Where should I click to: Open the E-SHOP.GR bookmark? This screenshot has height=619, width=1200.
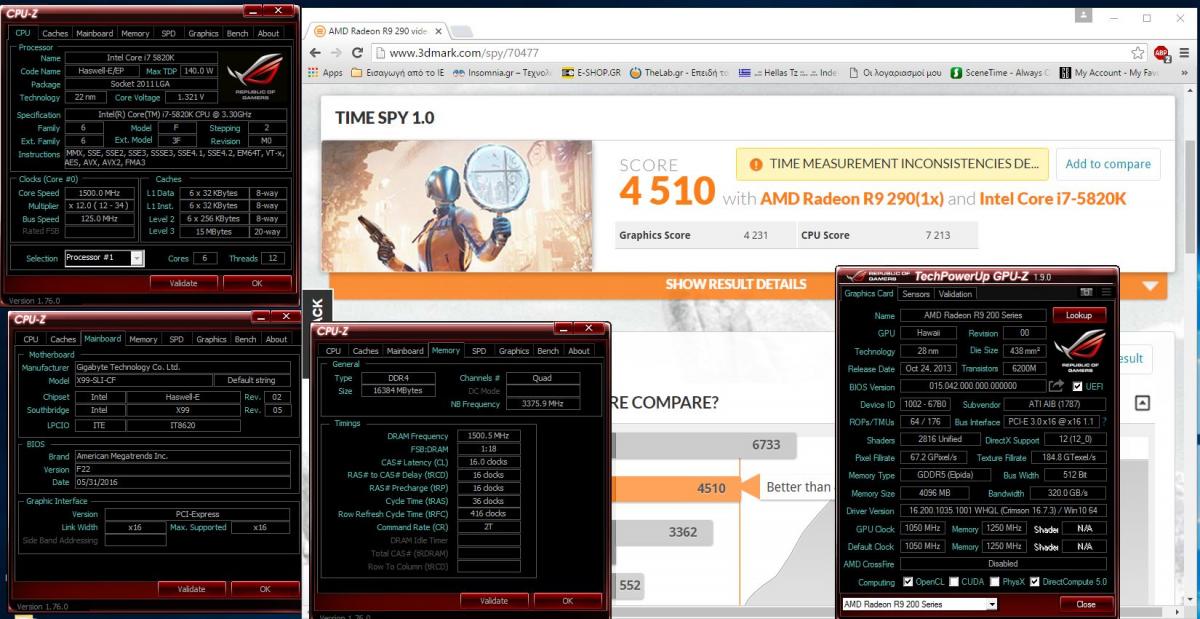(591, 73)
